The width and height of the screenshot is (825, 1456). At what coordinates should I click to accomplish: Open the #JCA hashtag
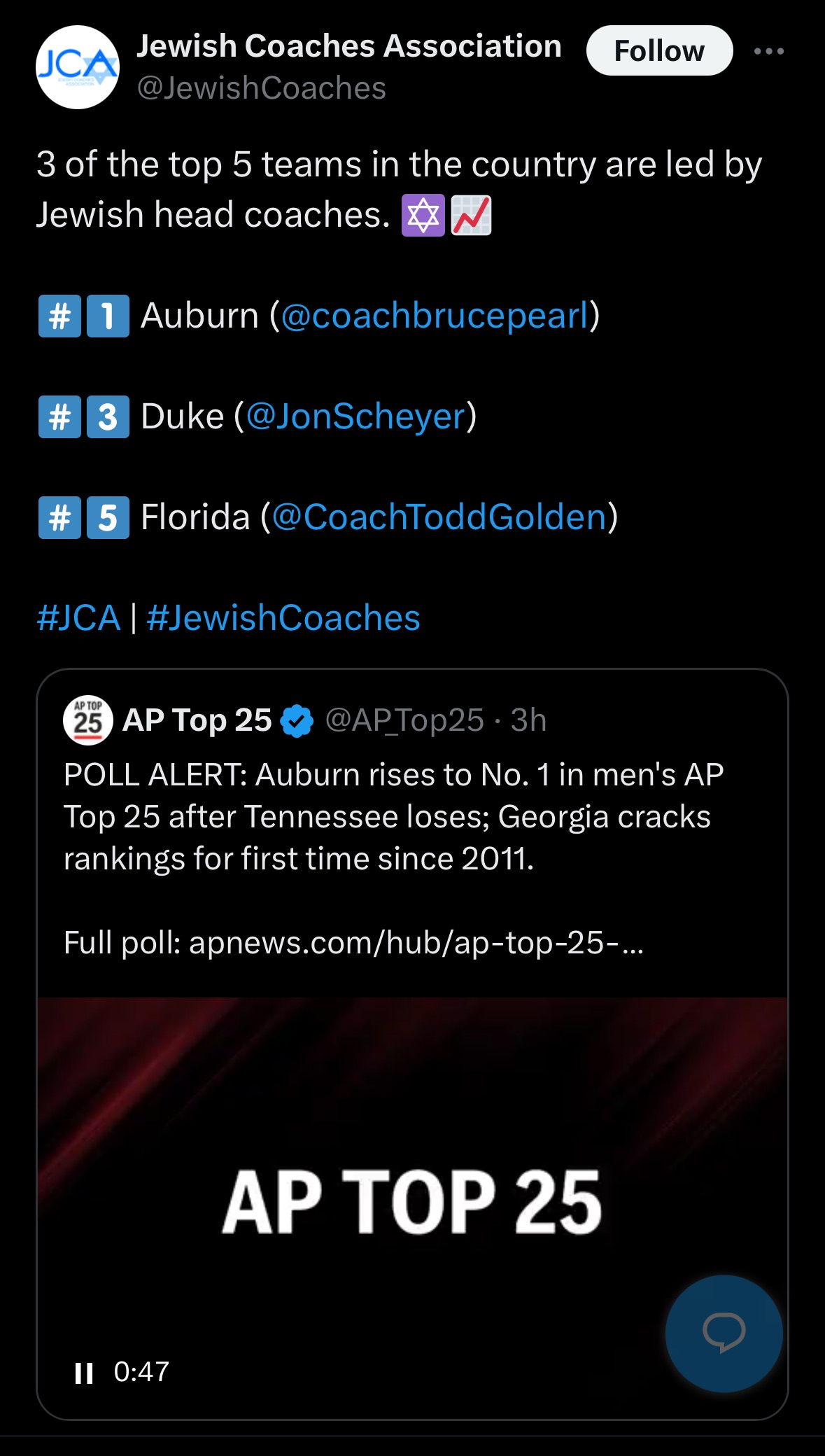[78, 618]
